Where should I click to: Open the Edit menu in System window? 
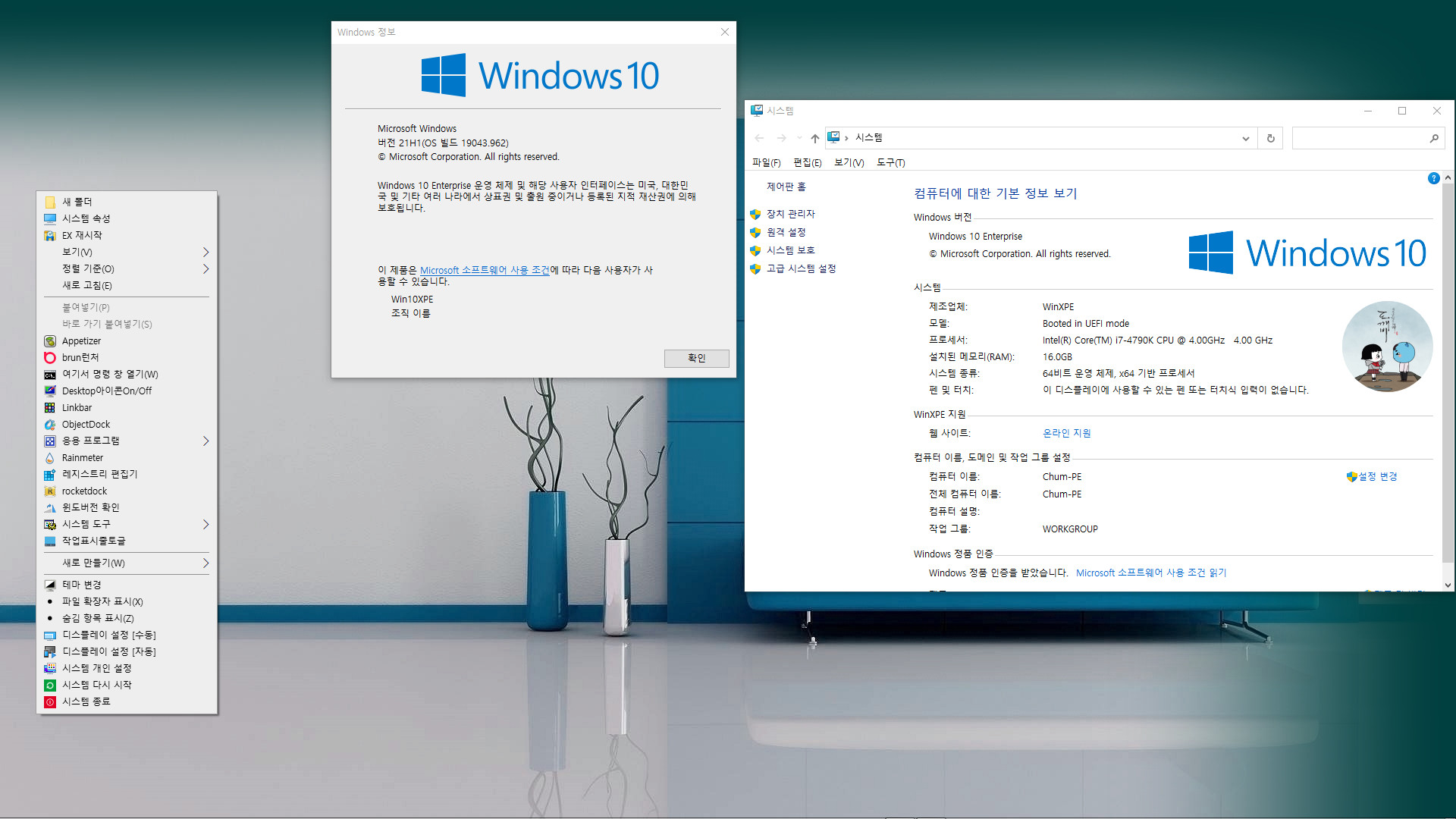807,162
